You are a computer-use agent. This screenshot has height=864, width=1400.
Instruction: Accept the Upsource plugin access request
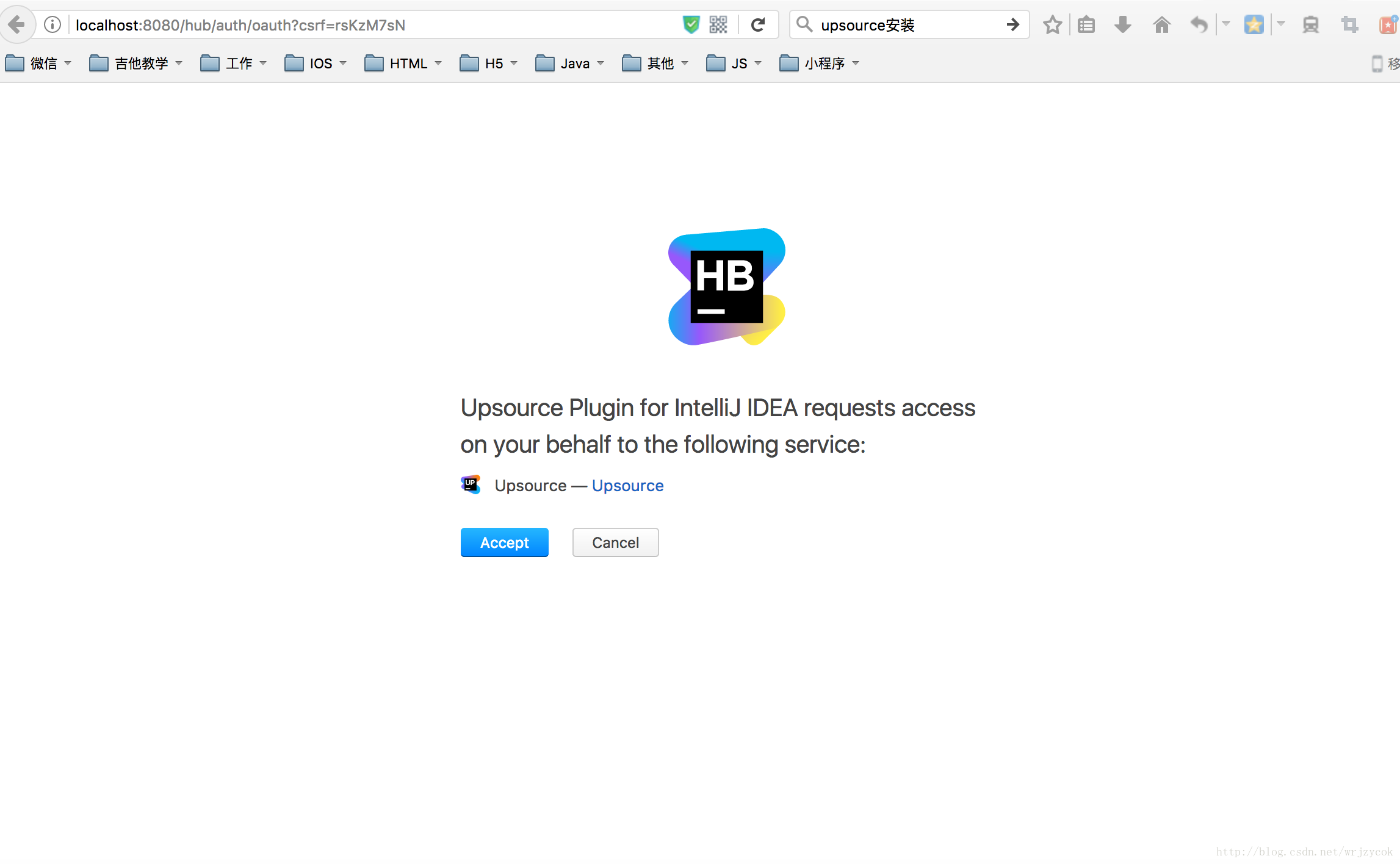point(505,542)
